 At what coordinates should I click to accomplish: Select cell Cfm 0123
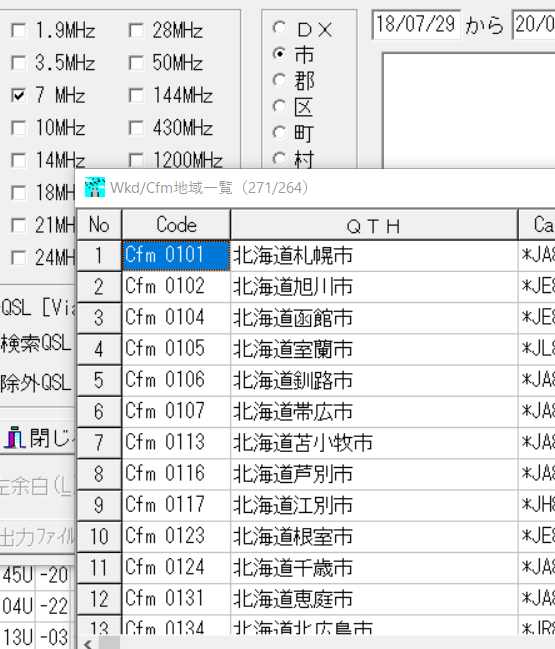tap(176, 537)
